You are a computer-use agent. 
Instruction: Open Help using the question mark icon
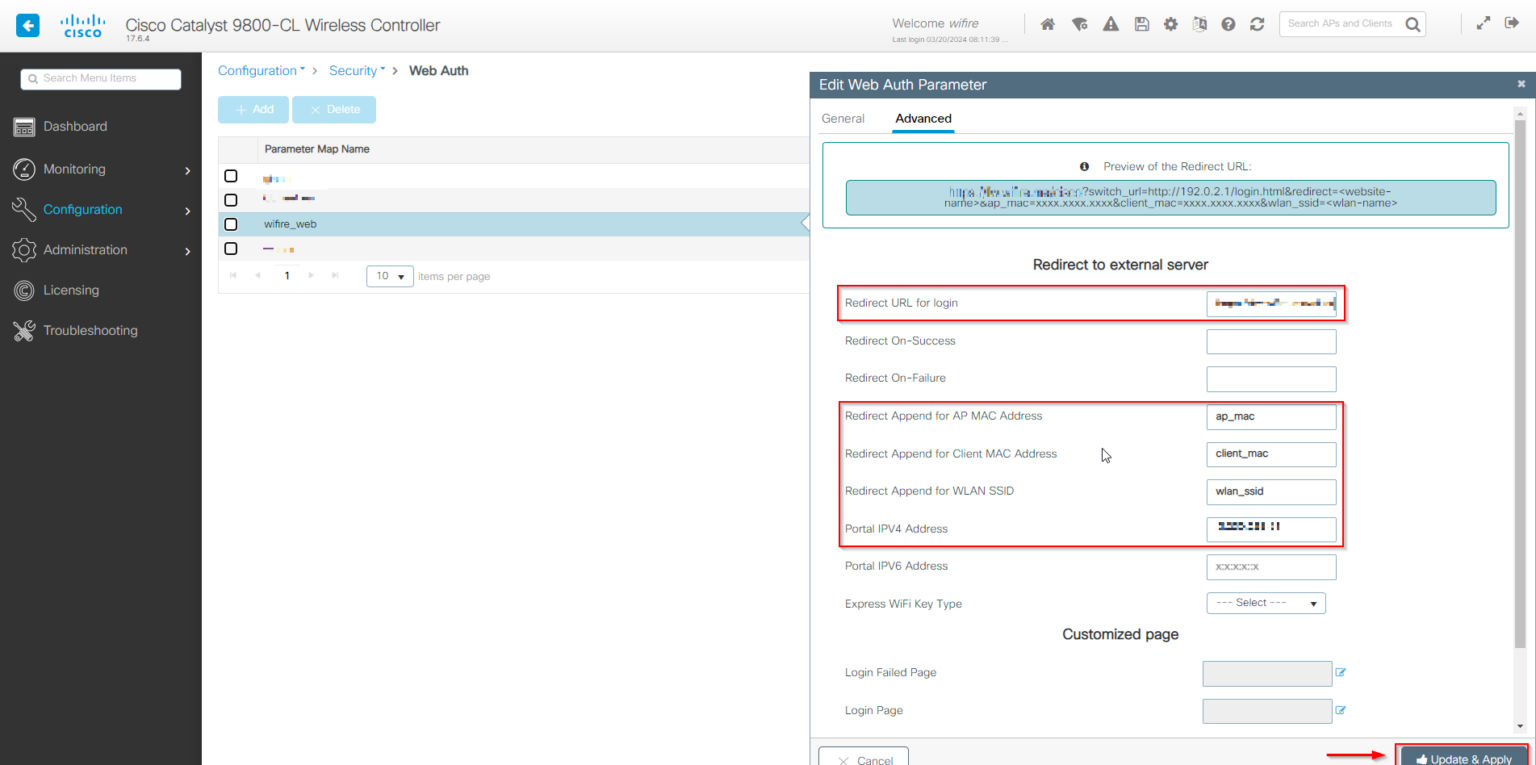point(1228,22)
